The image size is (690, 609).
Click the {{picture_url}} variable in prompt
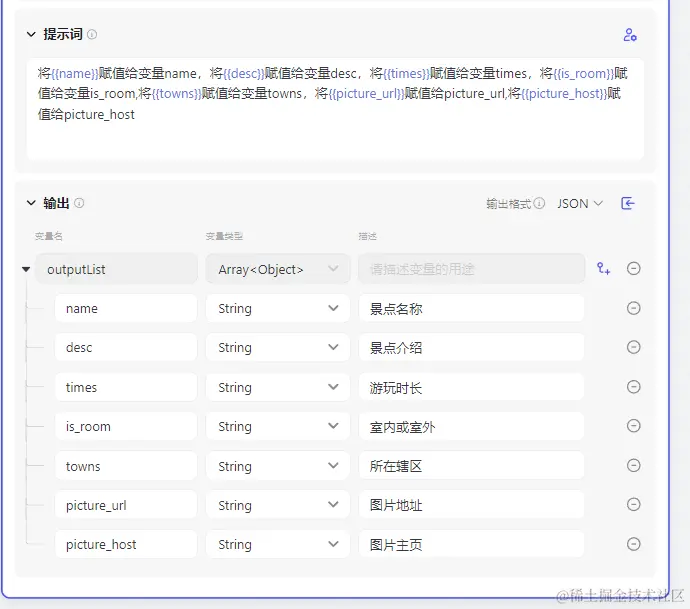(x=366, y=93)
